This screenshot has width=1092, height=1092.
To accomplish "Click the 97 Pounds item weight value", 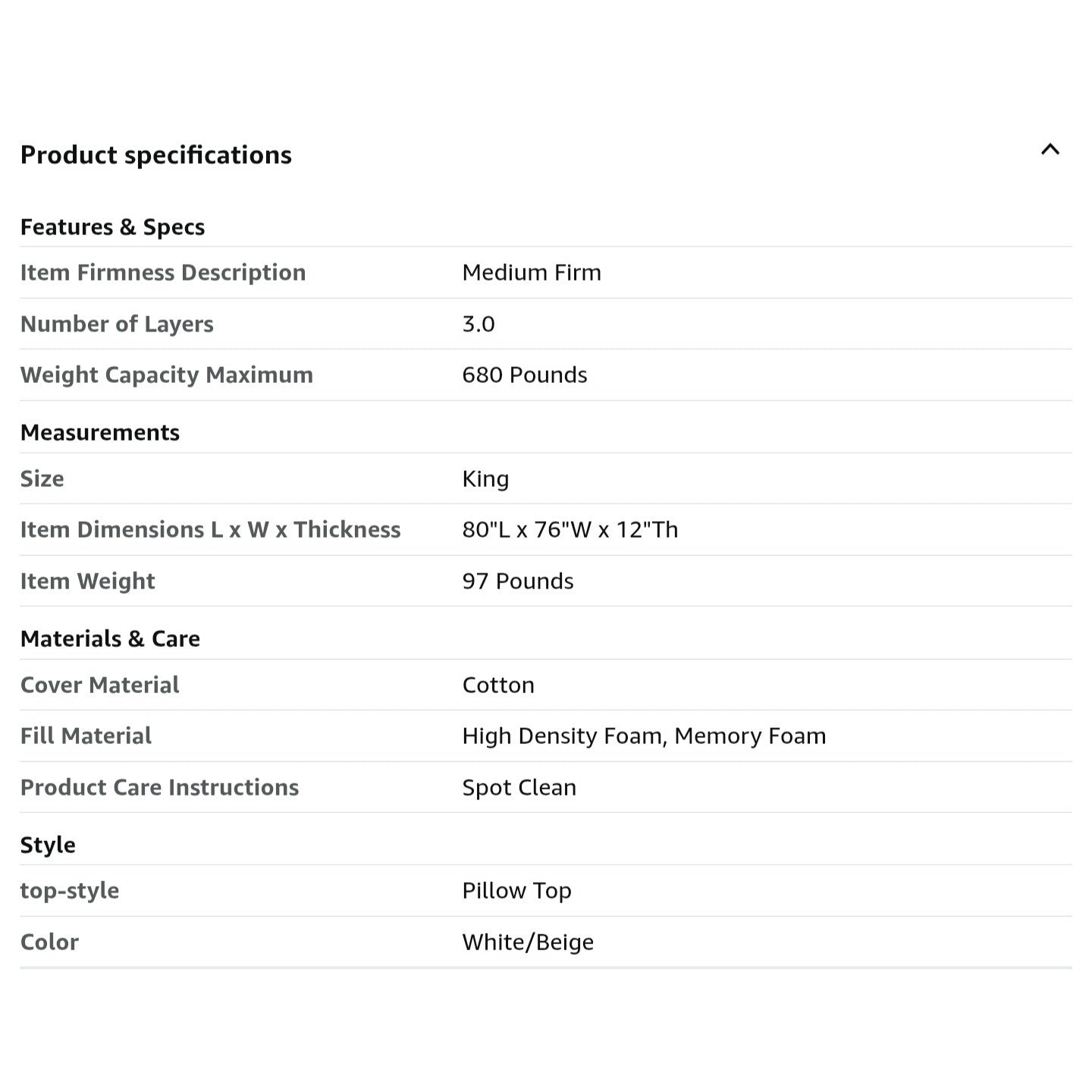I will pyautogui.click(x=517, y=581).
